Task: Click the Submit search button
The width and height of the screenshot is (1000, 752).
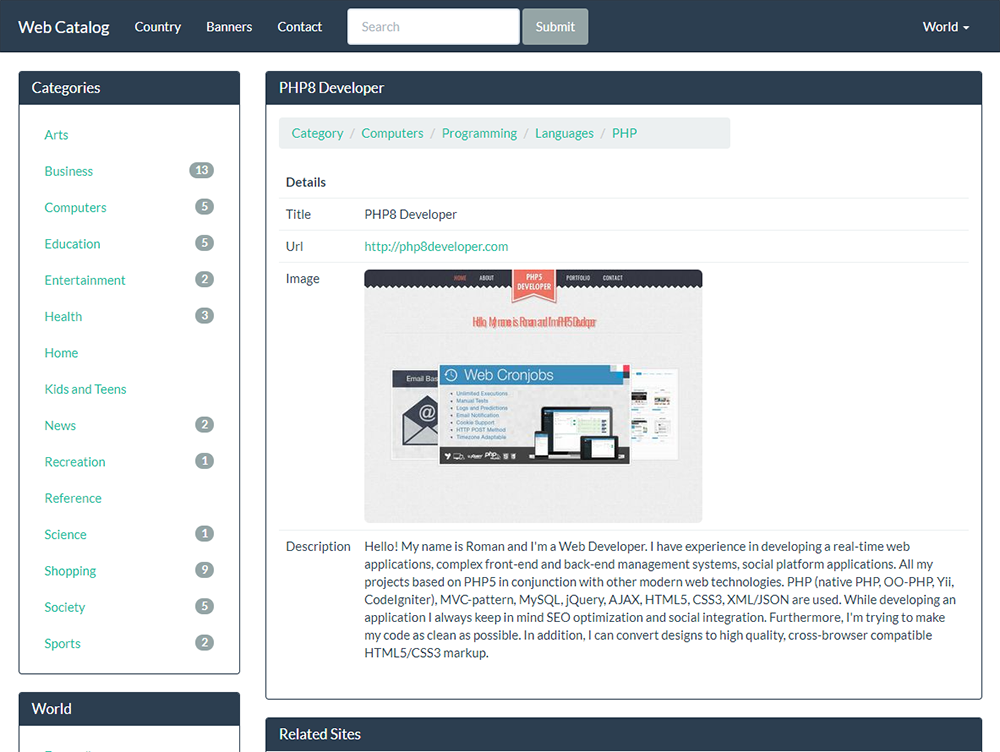Action: click(554, 26)
